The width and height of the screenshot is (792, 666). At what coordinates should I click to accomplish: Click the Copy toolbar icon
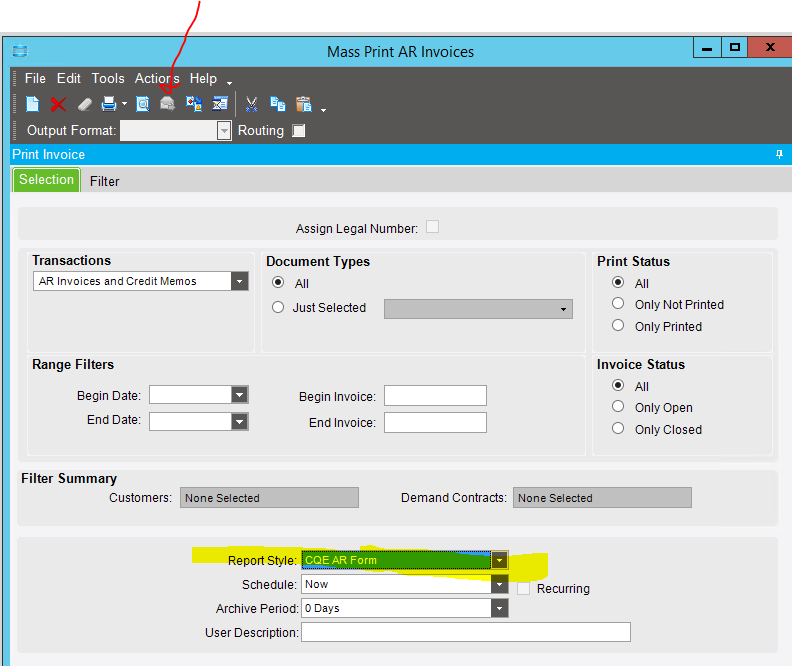pyautogui.click(x=277, y=104)
